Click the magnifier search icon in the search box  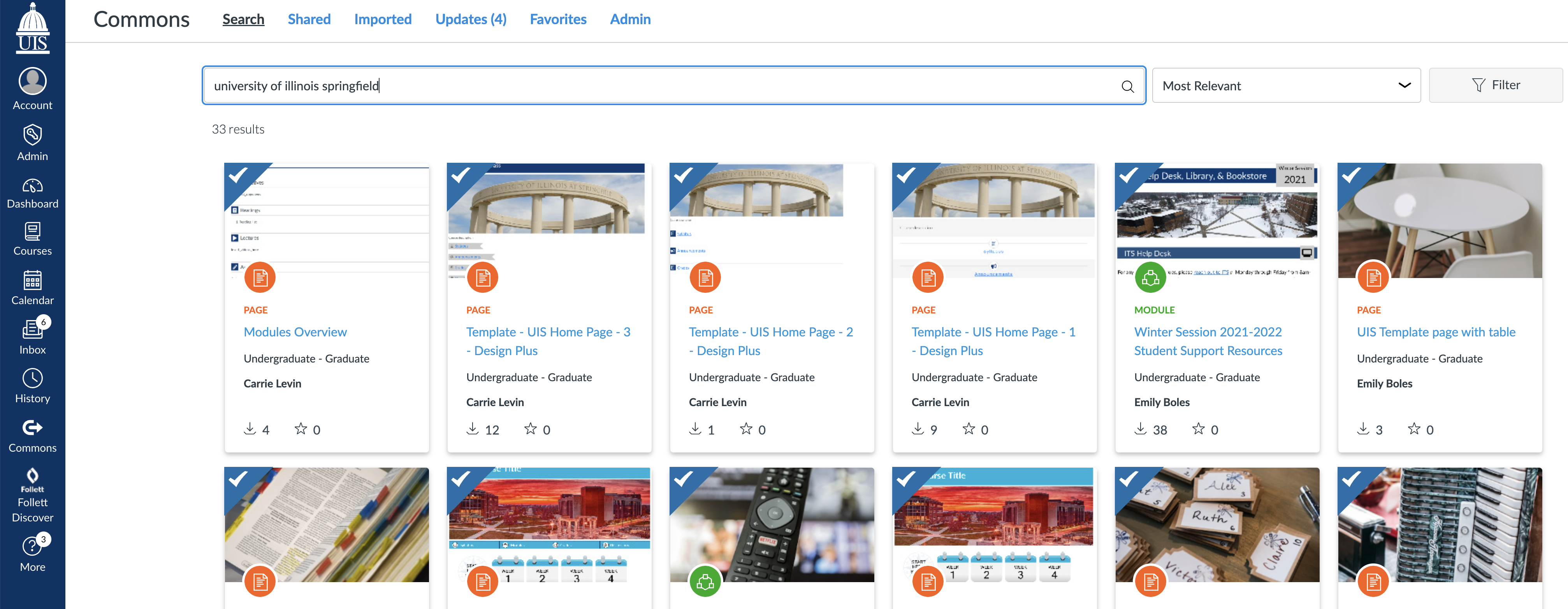pyautogui.click(x=1127, y=86)
